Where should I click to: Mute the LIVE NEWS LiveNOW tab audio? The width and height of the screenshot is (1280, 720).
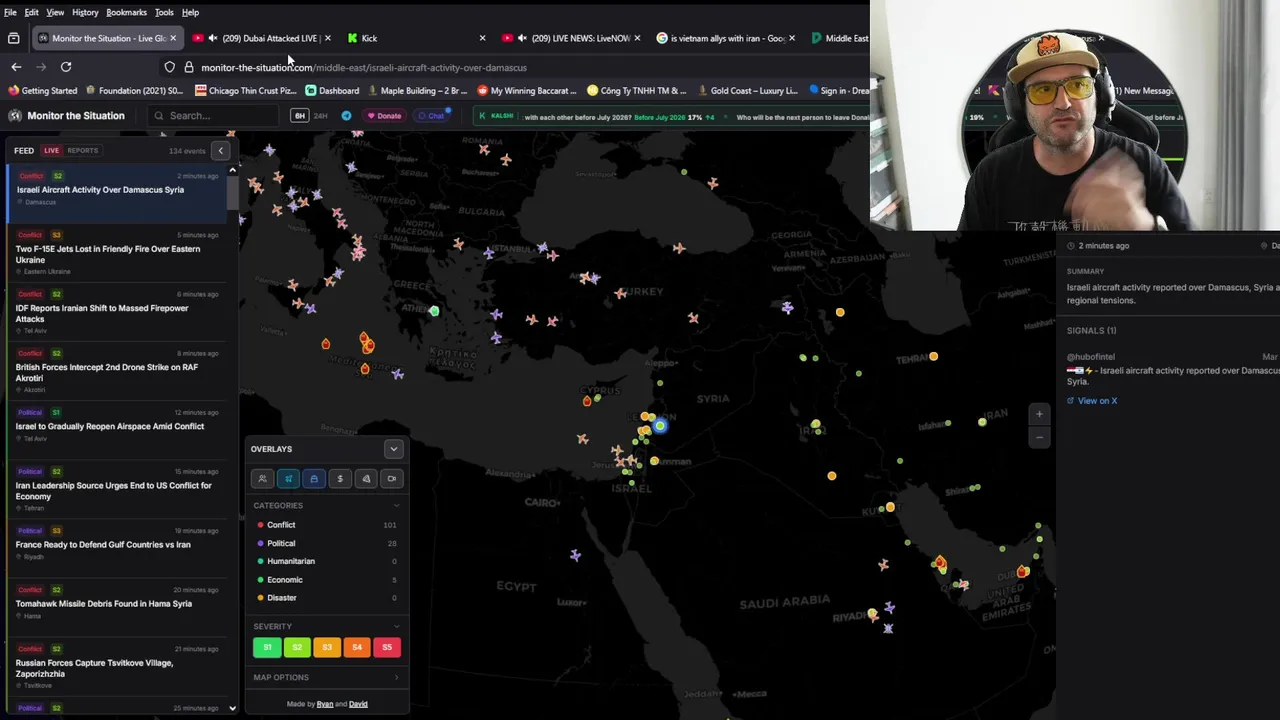click(522, 38)
